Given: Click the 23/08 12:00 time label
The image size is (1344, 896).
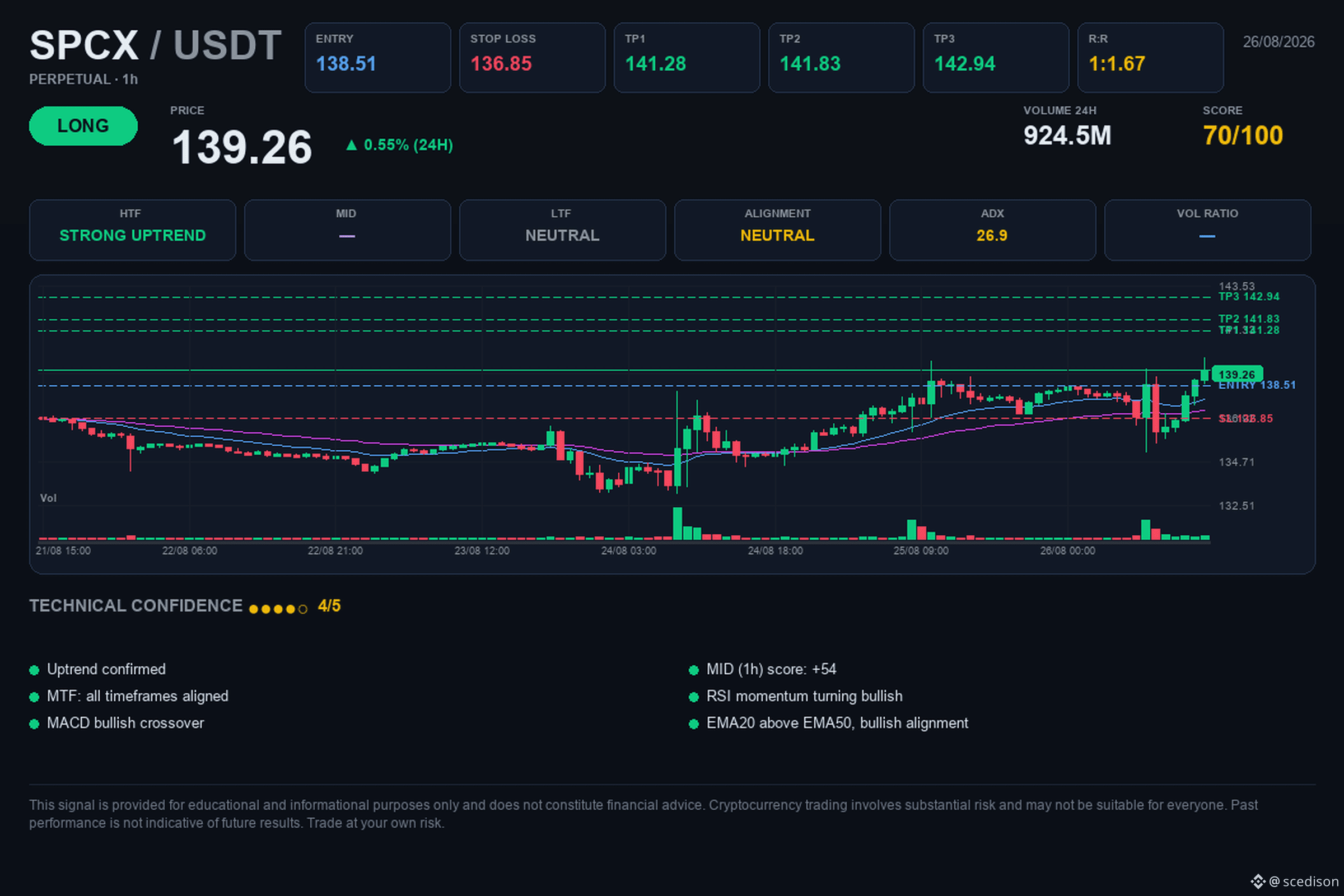Looking at the screenshot, I should click(482, 551).
